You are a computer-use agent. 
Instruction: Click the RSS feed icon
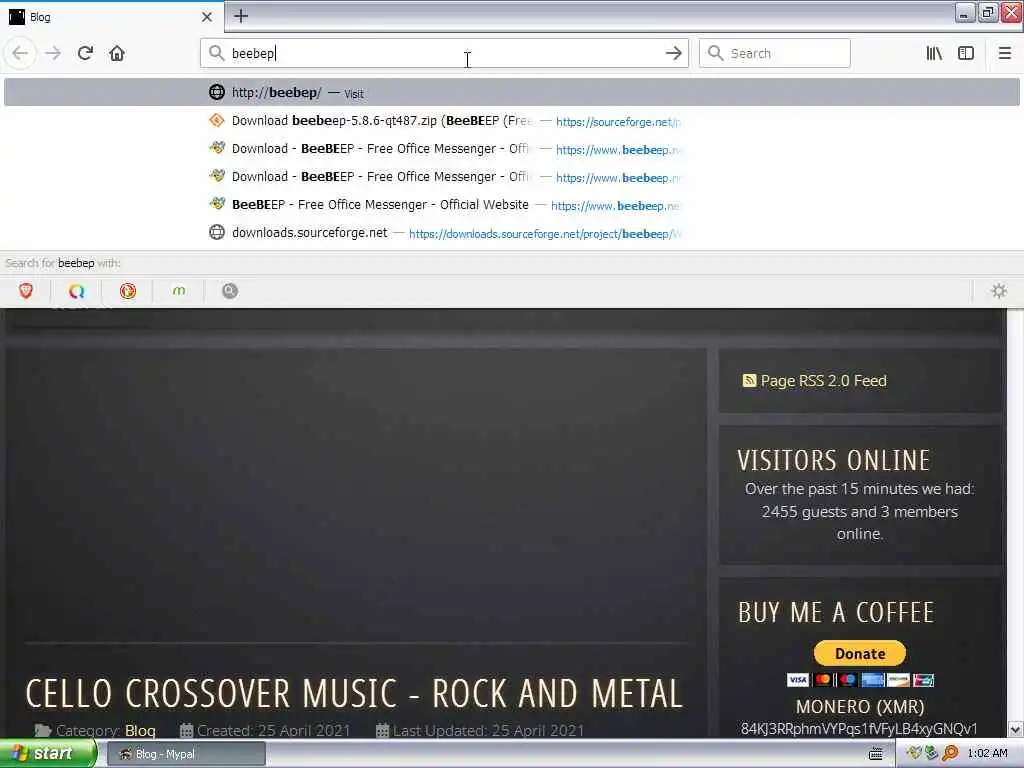[749, 380]
